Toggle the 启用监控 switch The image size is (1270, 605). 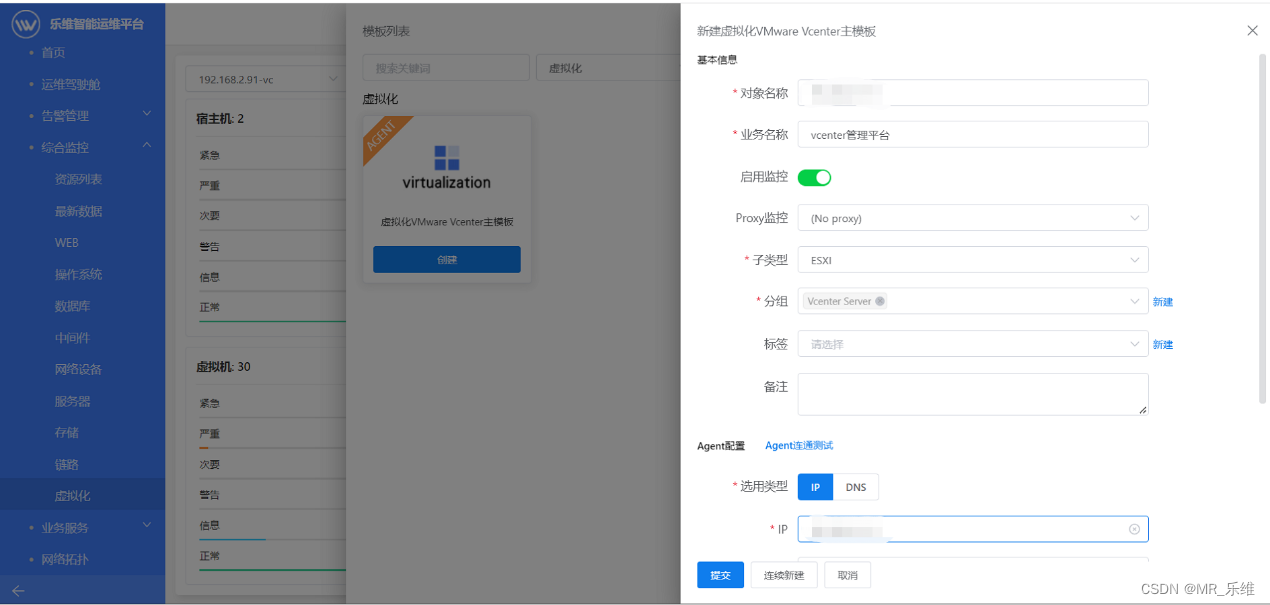pos(815,177)
